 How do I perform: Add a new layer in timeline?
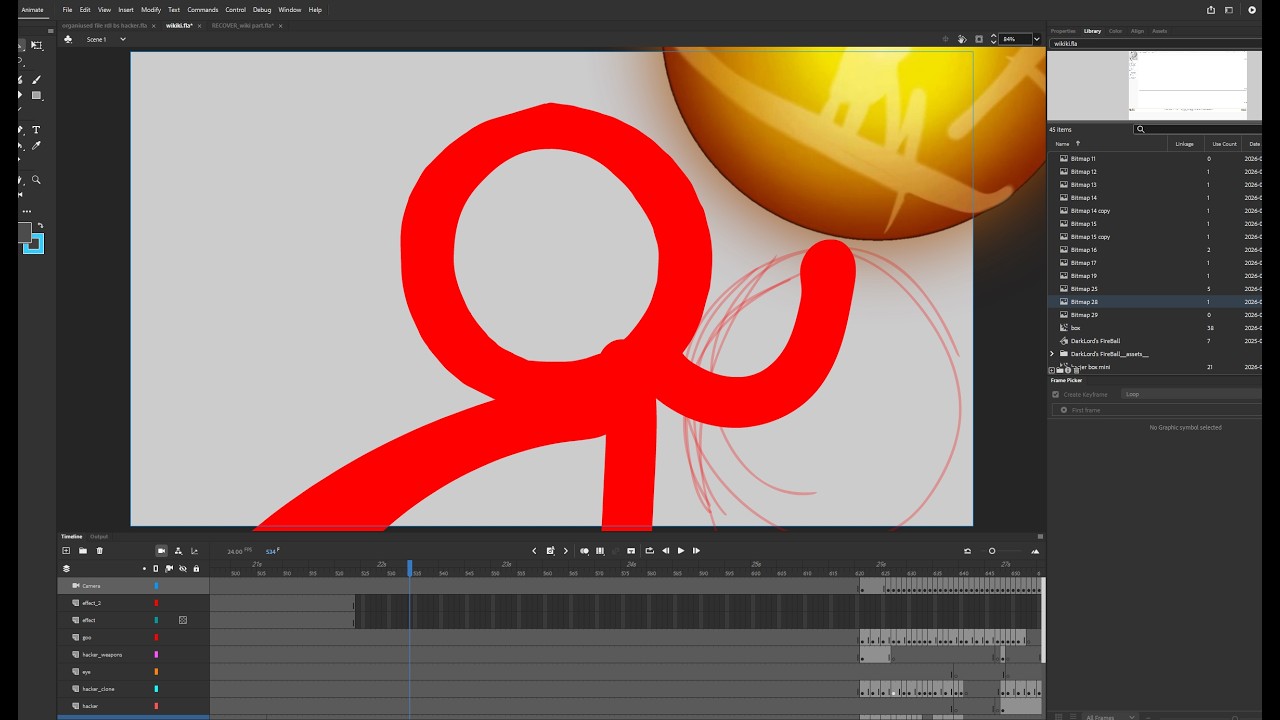[66, 551]
